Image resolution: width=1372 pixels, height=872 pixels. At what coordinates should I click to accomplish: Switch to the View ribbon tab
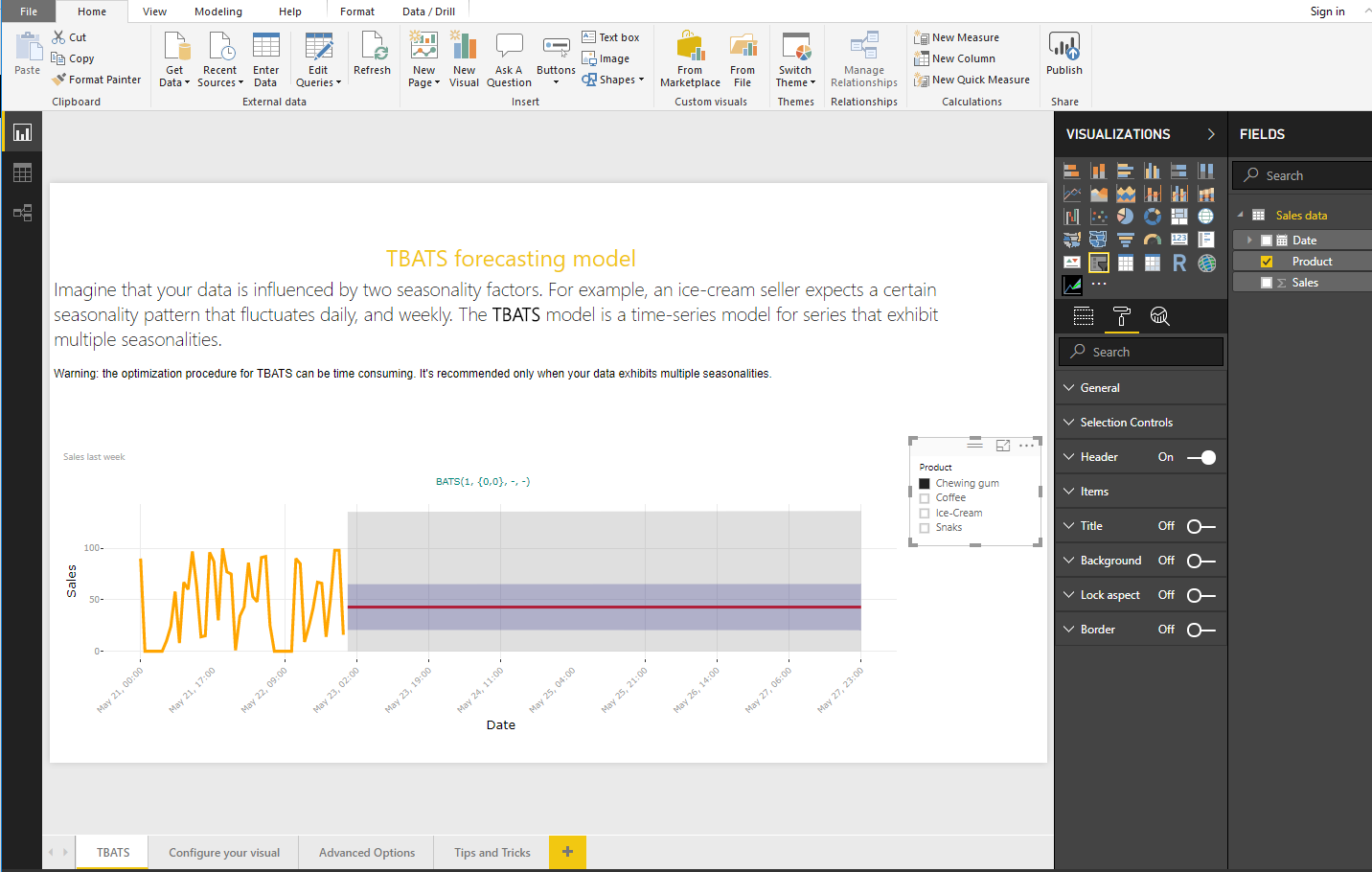click(x=154, y=11)
